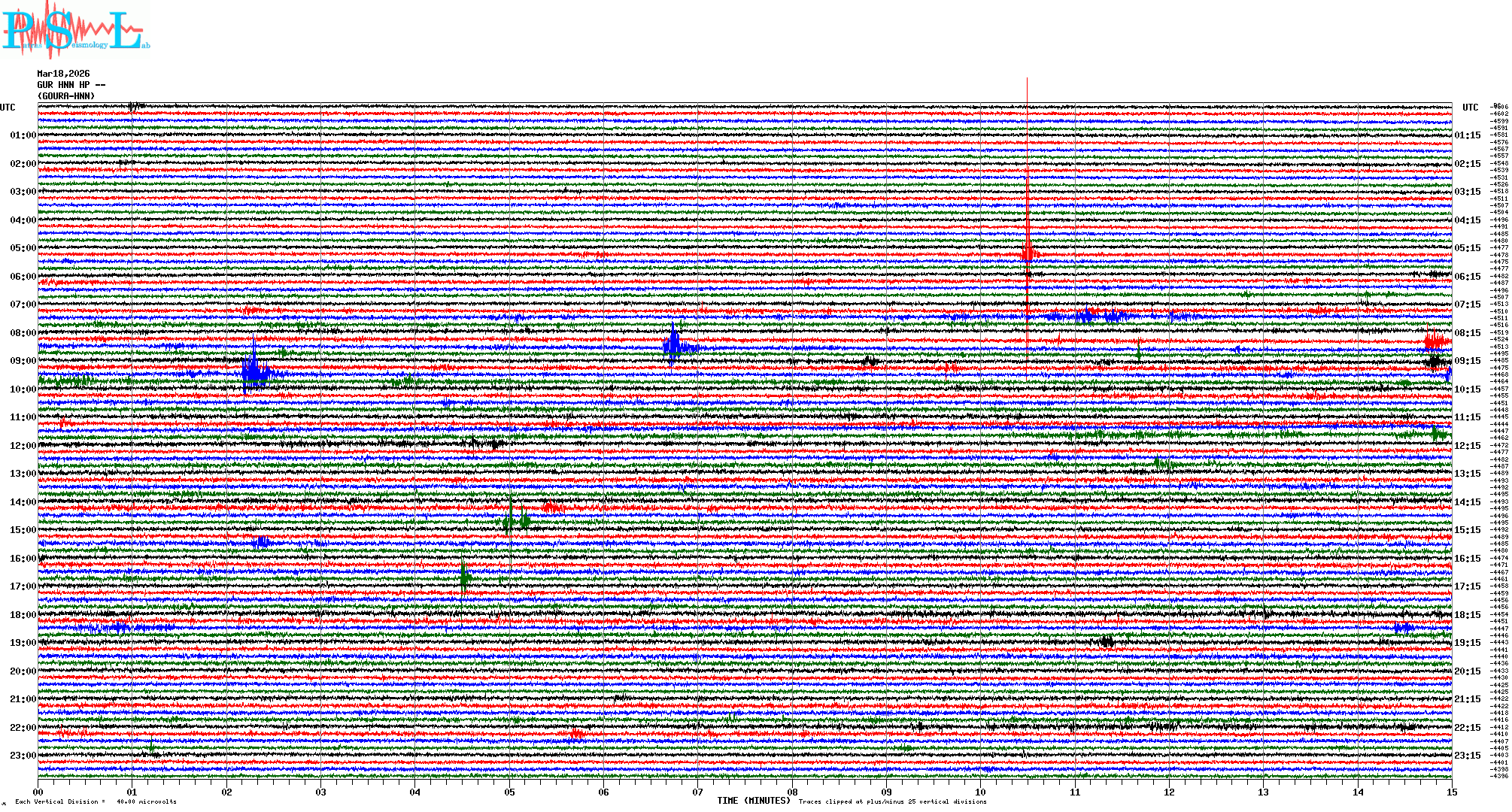The image size is (1512, 812).
Task: Click the green spike at 16:30 near minute 04.5
Action: (465, 577)
